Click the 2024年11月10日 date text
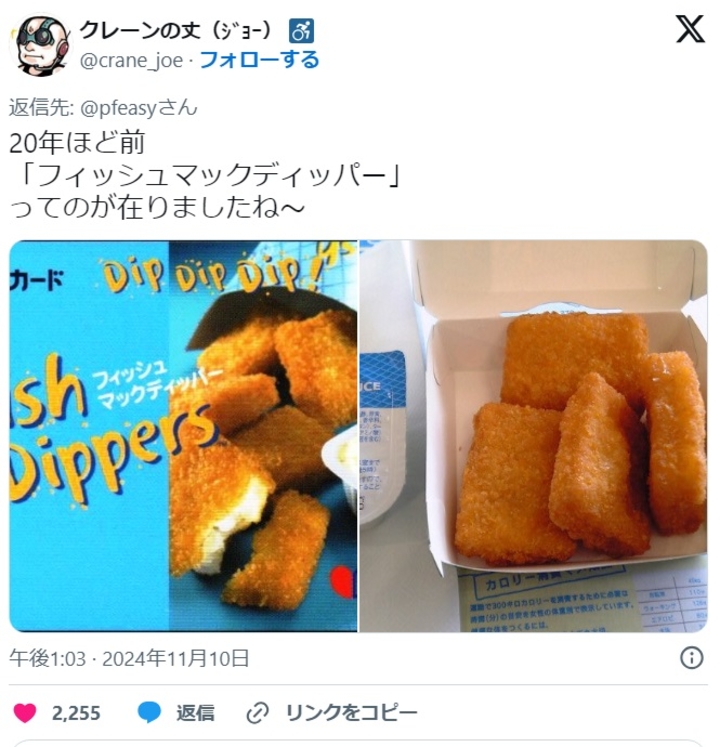This screenshot has height=747, width=720. pos(176,658)
